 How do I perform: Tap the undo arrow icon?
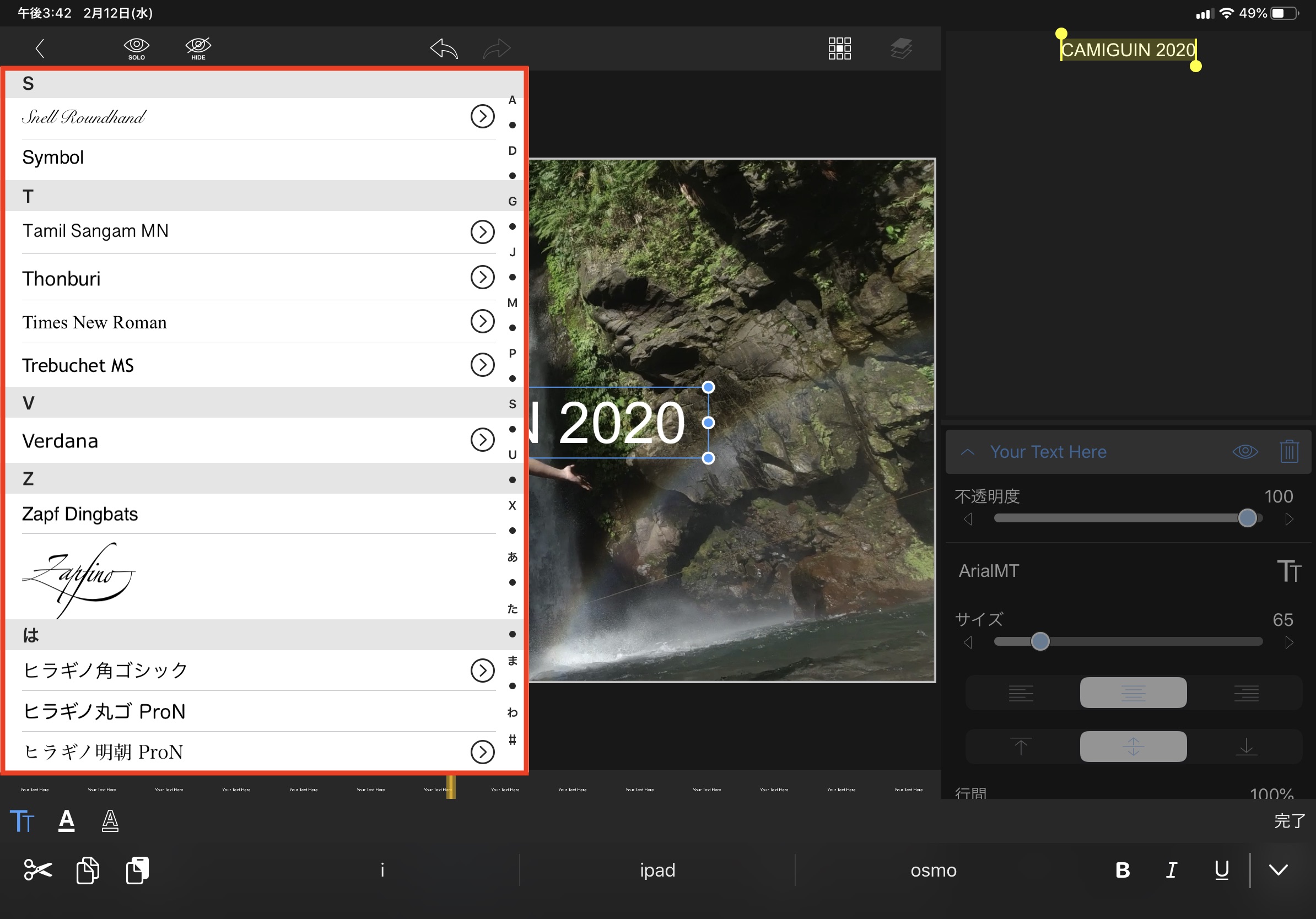[444, 48]
